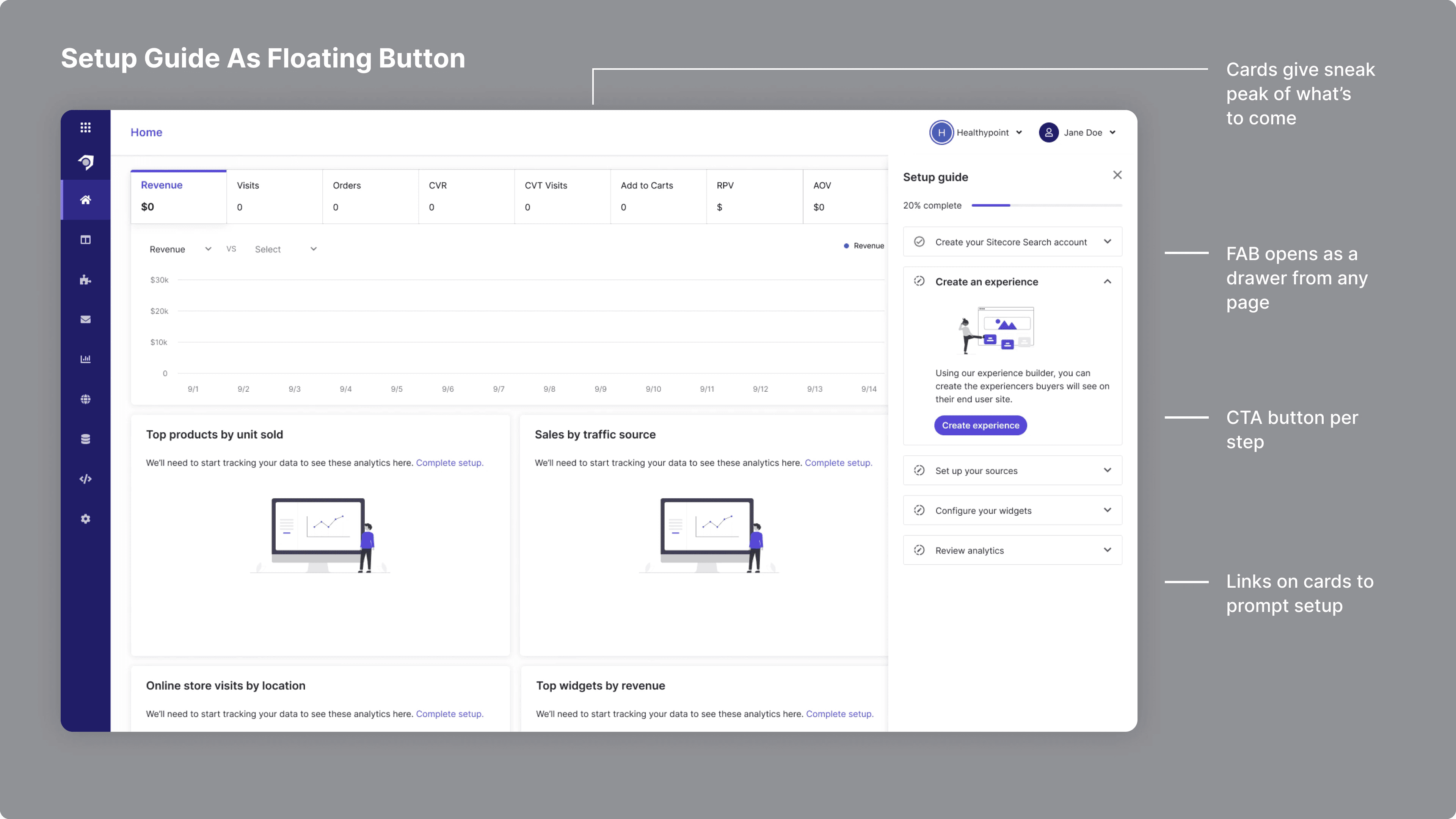Click the Jane Doe user avatar icon
The image size is (1456, 819).
point(1048,132)
